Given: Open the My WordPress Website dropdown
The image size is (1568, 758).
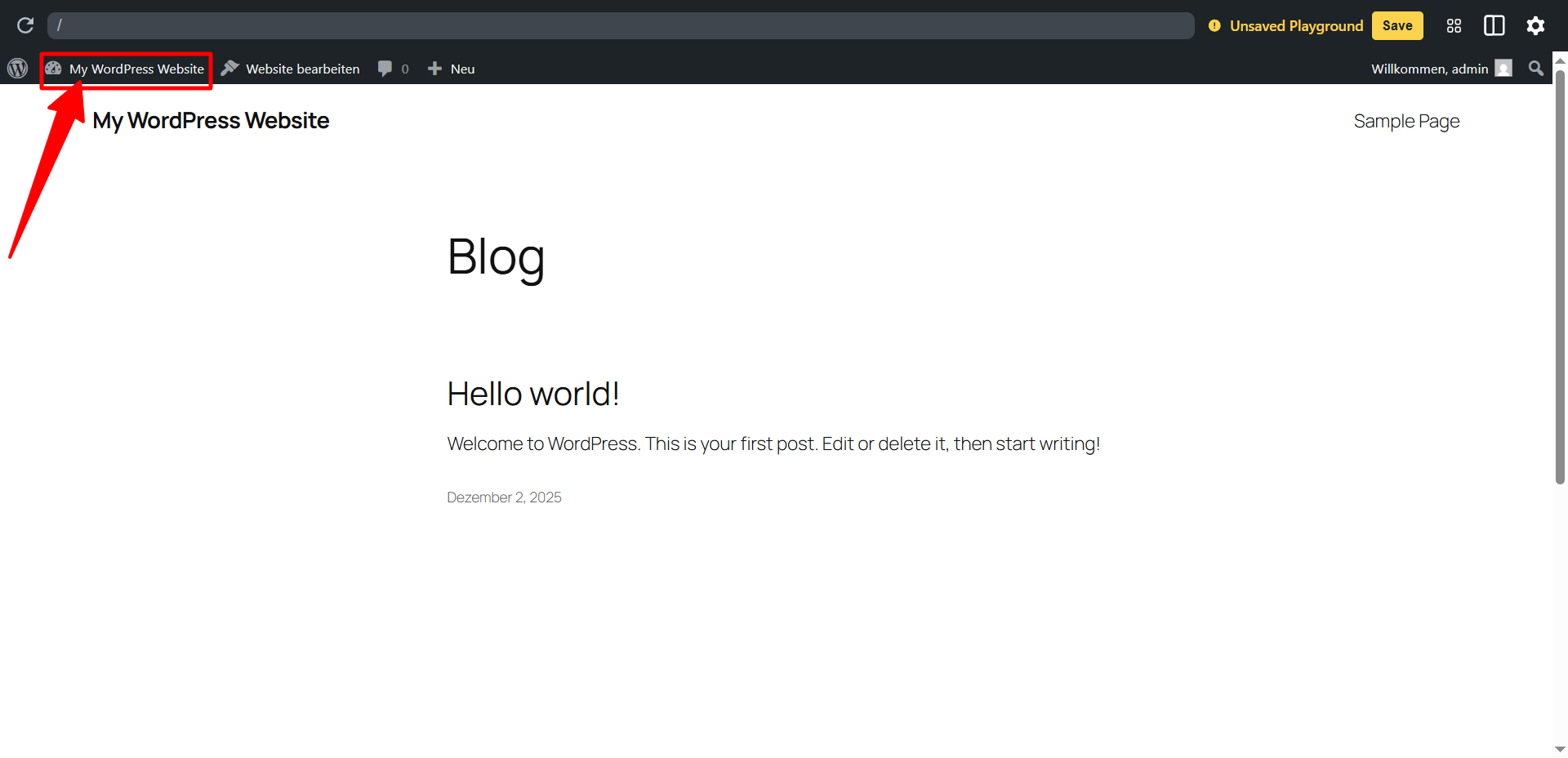Looking at the screenshot, I should coord(136,69).
